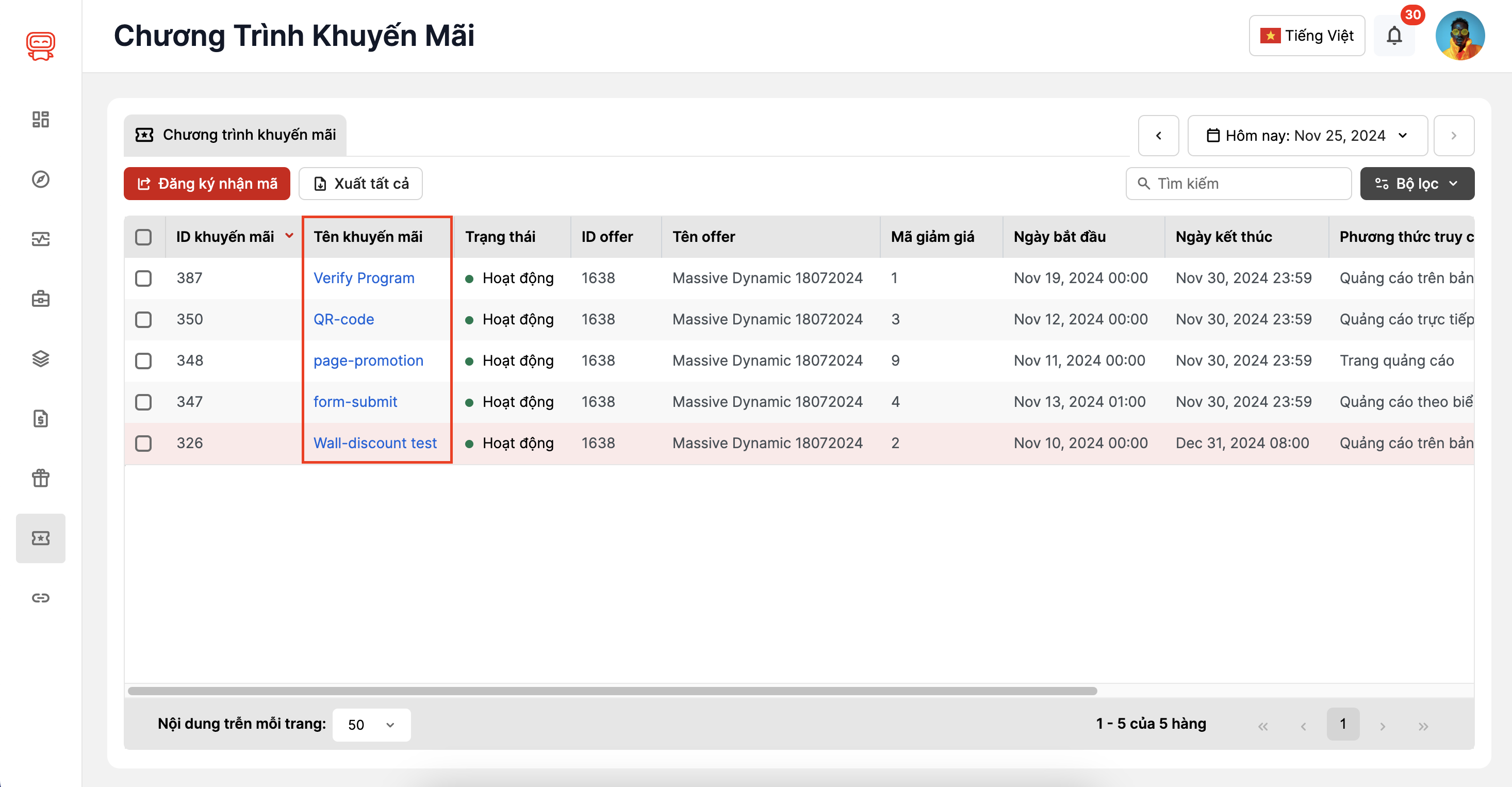Viewport: 1512px width, 787px height.
Task: Toggle select all rows checkbox in header
Action: (x=145, y=237)
